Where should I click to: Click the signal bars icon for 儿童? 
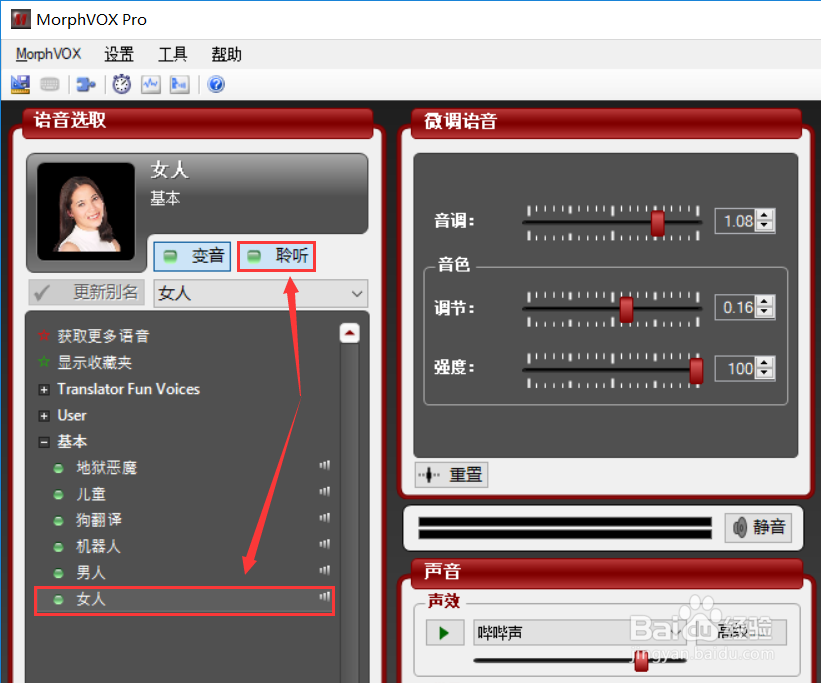tap(325, 491)
